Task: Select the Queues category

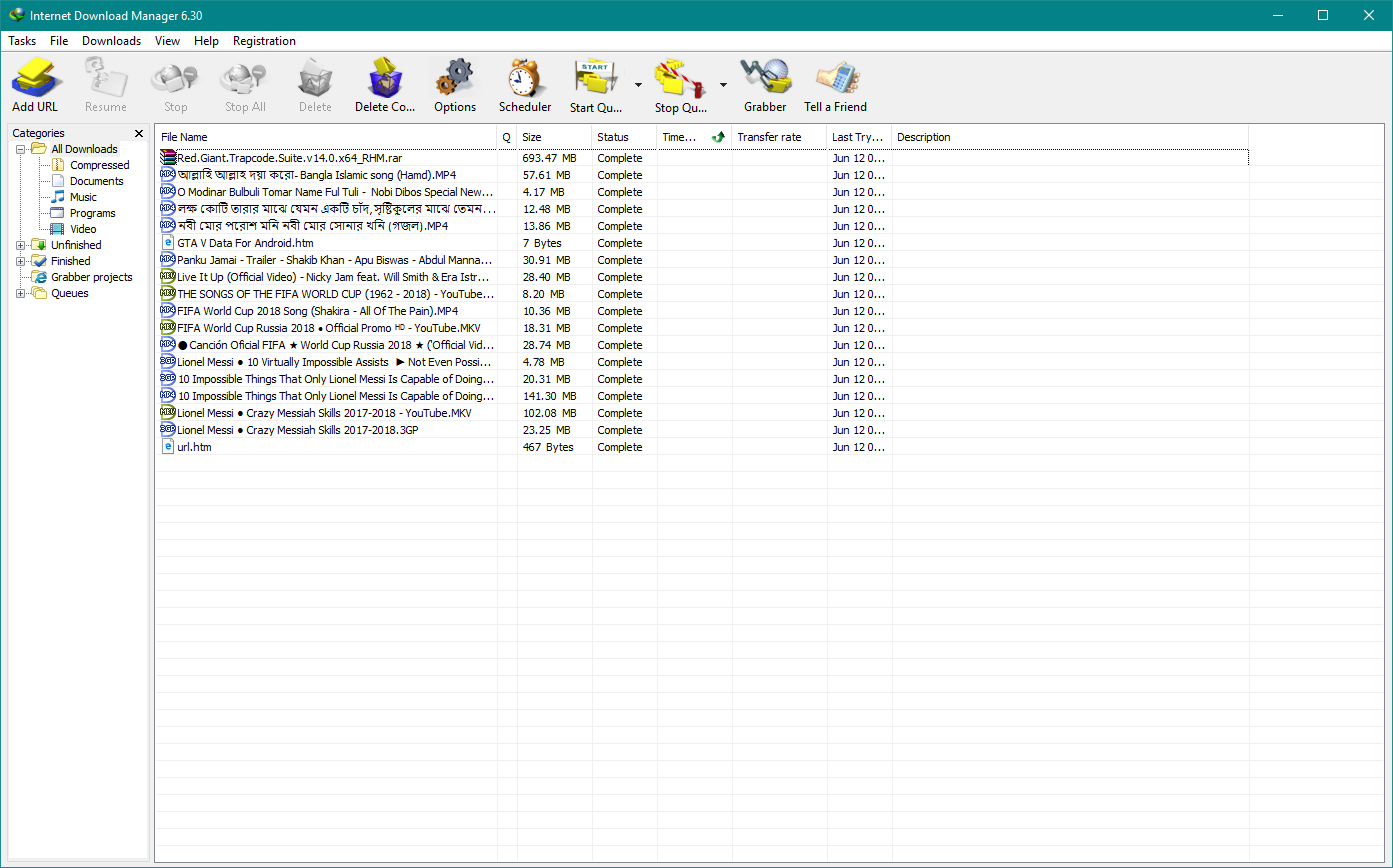Action: 70,293
